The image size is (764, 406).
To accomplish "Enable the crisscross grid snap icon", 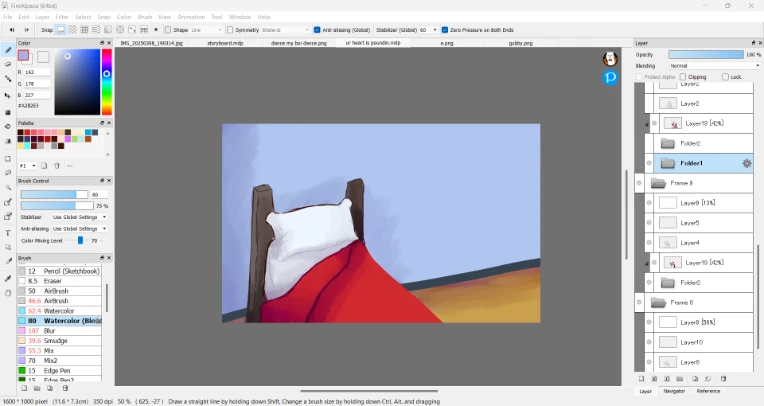I will 84,30.
